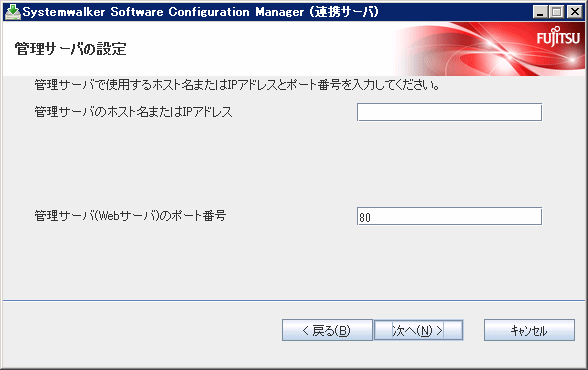Go back with the 戻る(B) button
The image size is (588, 370).
(327, 330)
